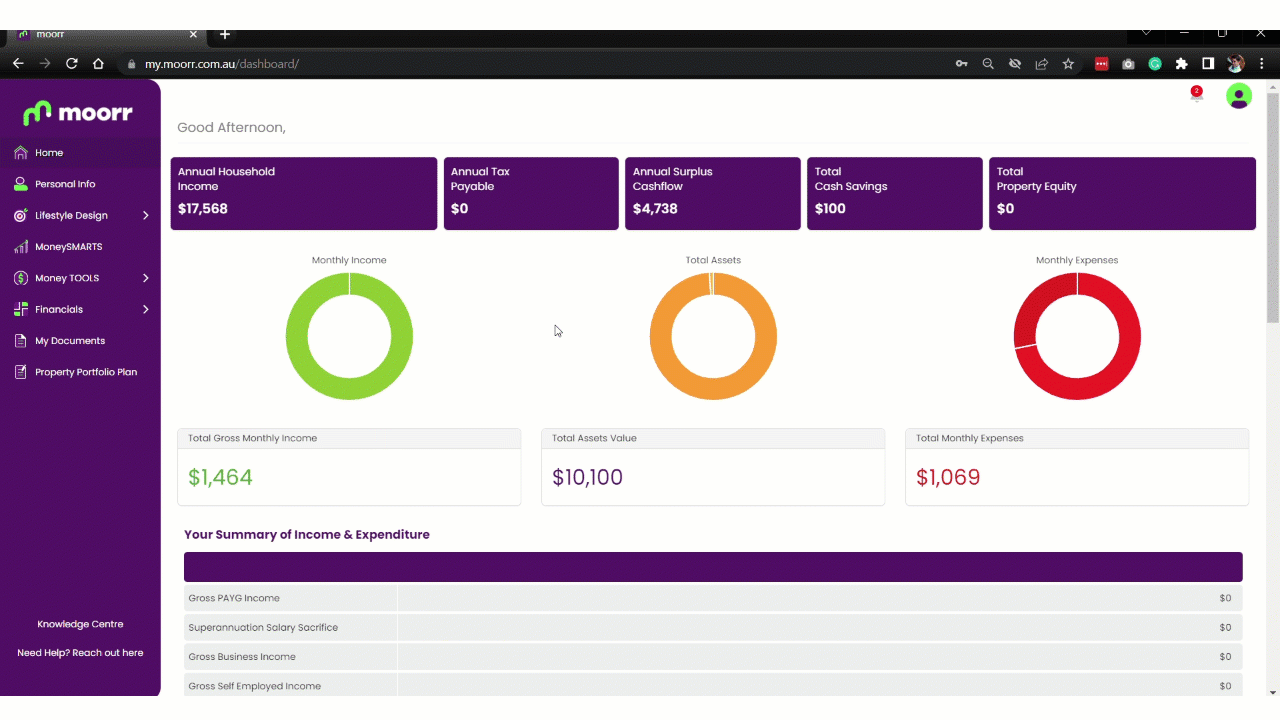Click Gross Self Employed Income row
This screenshot has width=1280, height=720.
(713, 686)
